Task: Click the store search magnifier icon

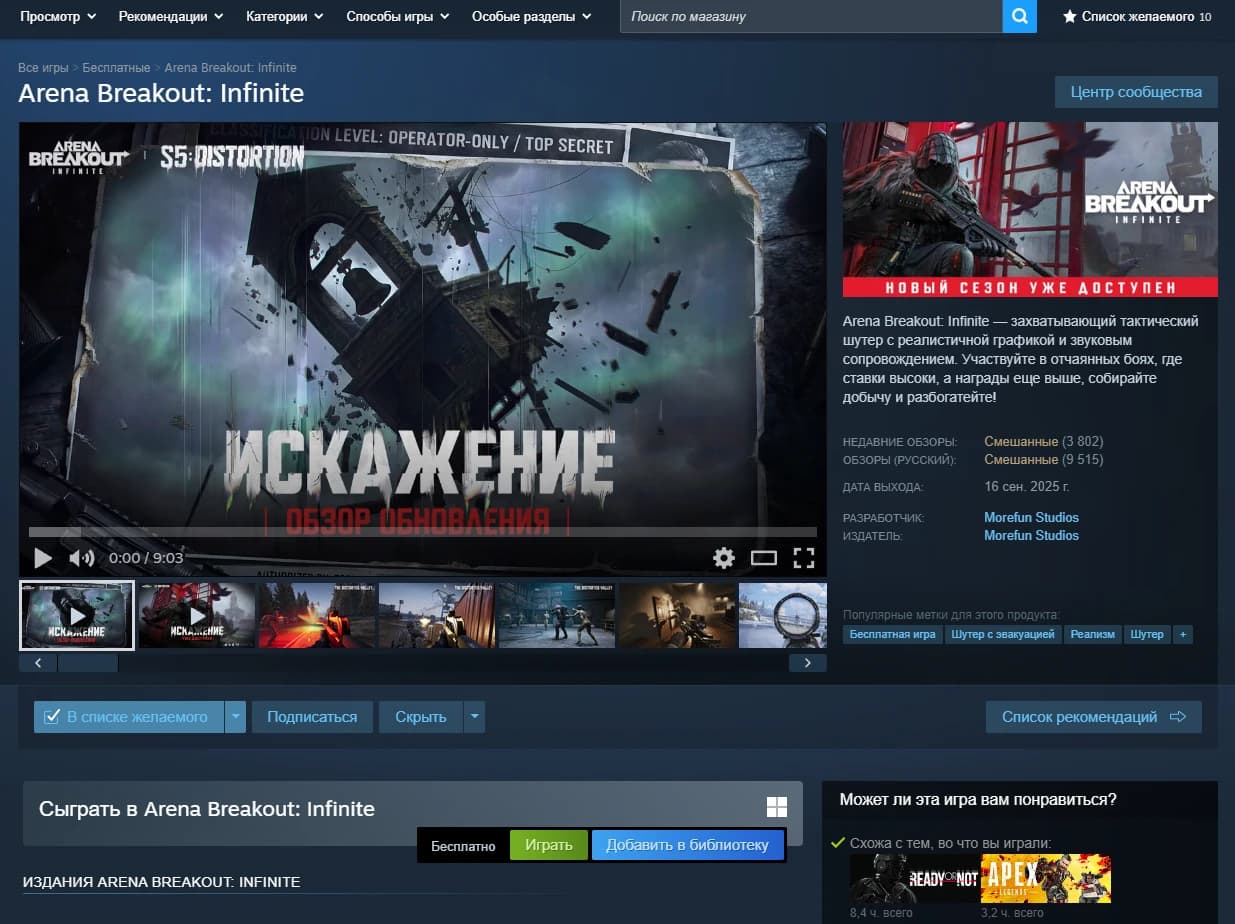Action: [x=1019, y=16]
